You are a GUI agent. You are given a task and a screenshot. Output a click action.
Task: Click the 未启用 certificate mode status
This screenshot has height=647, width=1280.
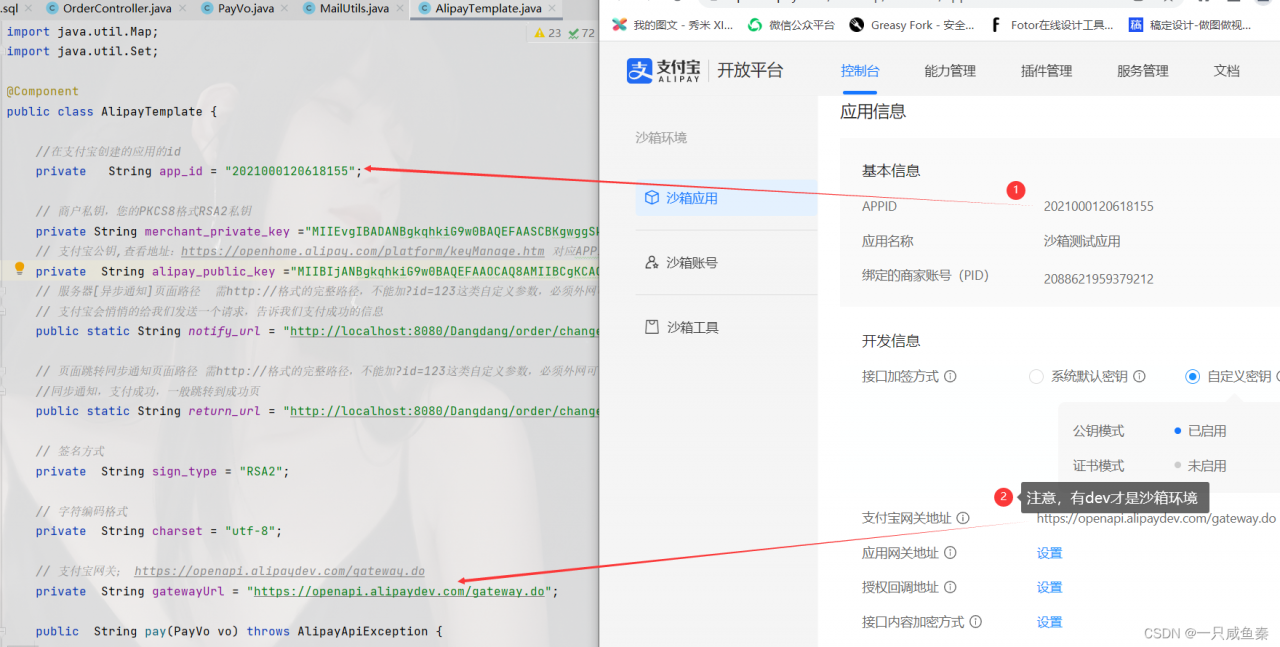(1207, 466)
